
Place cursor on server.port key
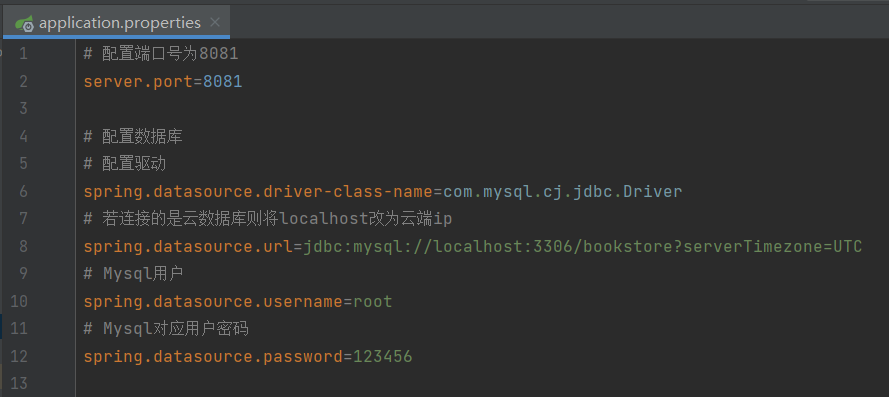[x=138, y=82]
